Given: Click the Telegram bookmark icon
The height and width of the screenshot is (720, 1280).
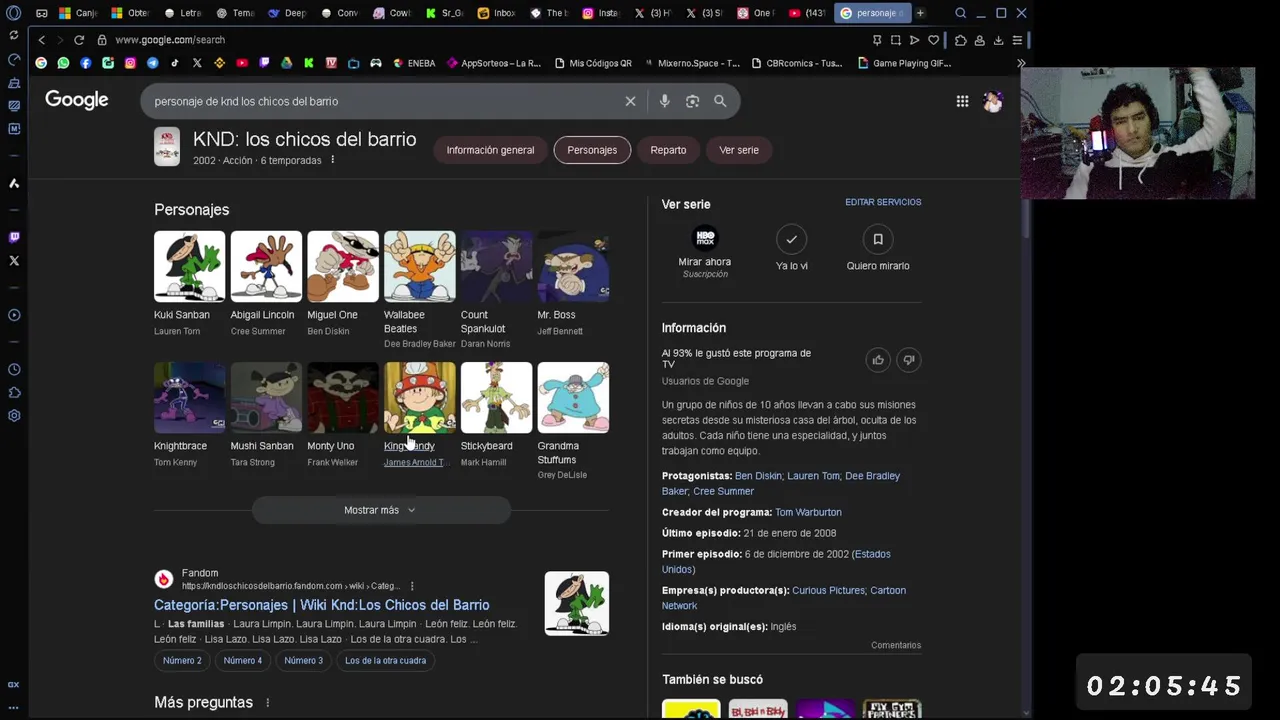Looking at the screenshot, I should point(152,63).
